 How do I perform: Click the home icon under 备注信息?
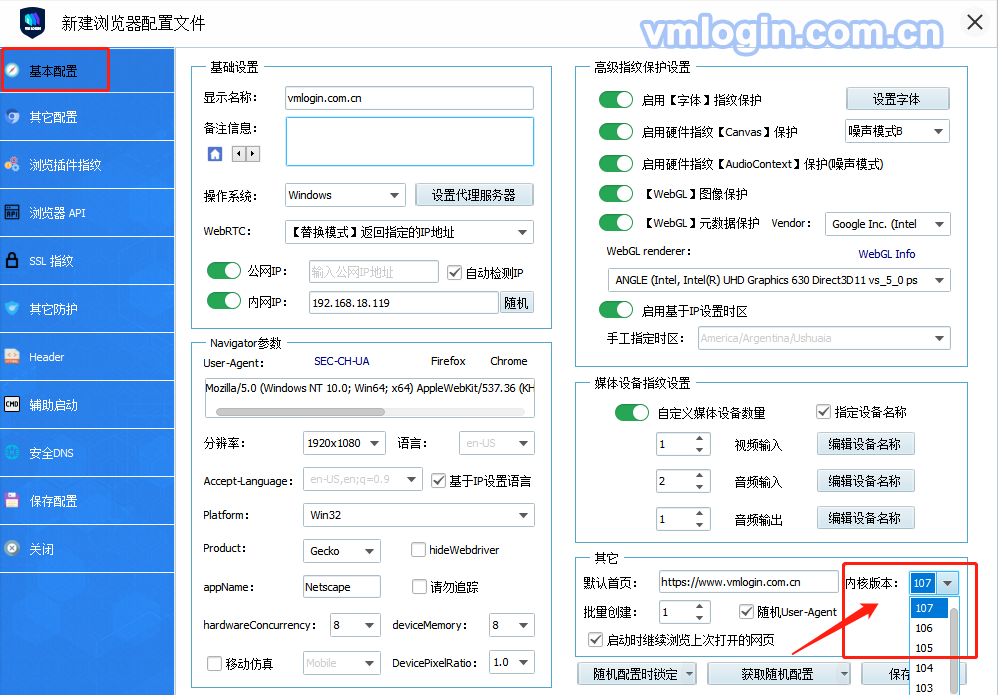[215, 153]
